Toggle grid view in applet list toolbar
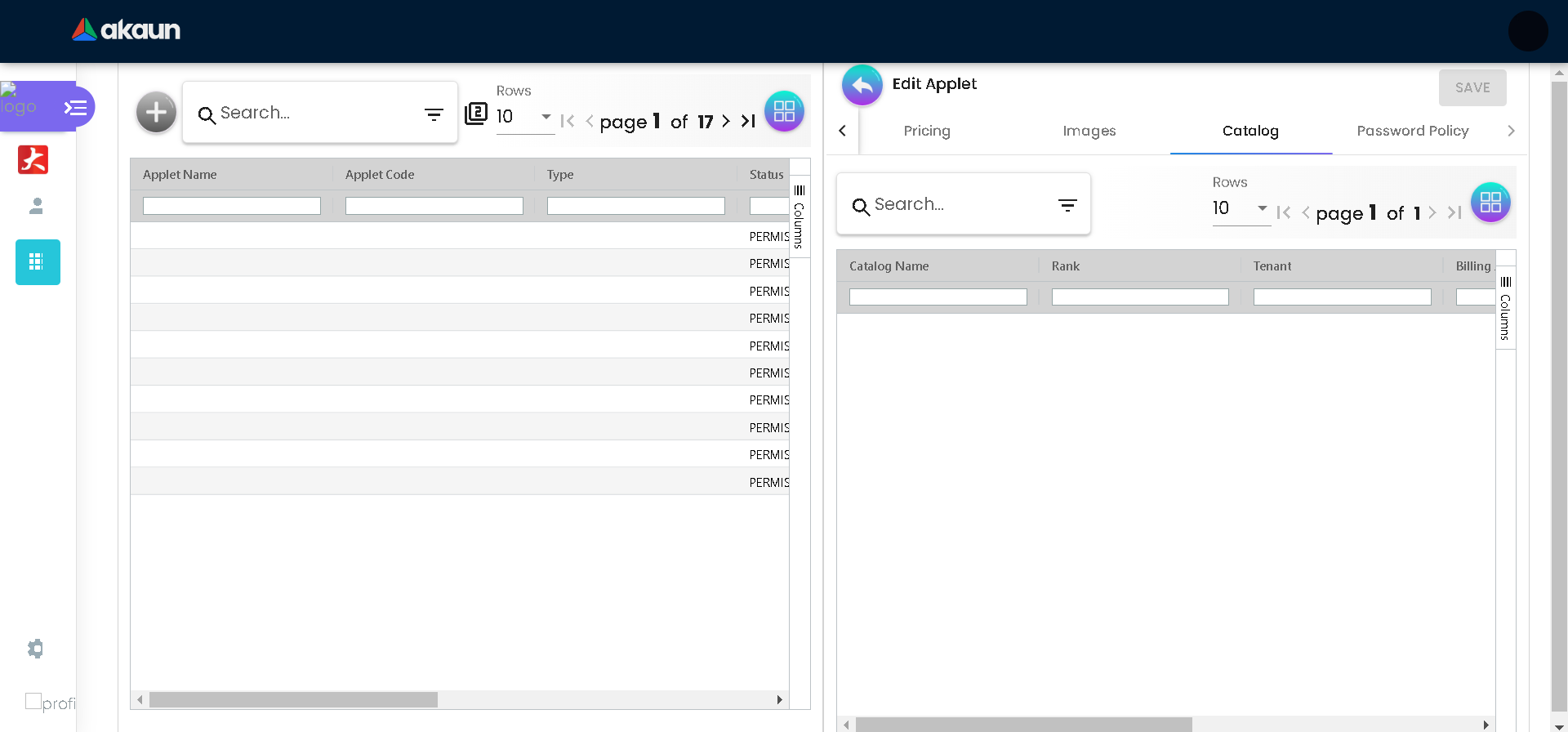Image resolution: width=1568 pixels, height=732 pixels. [784, 112]
